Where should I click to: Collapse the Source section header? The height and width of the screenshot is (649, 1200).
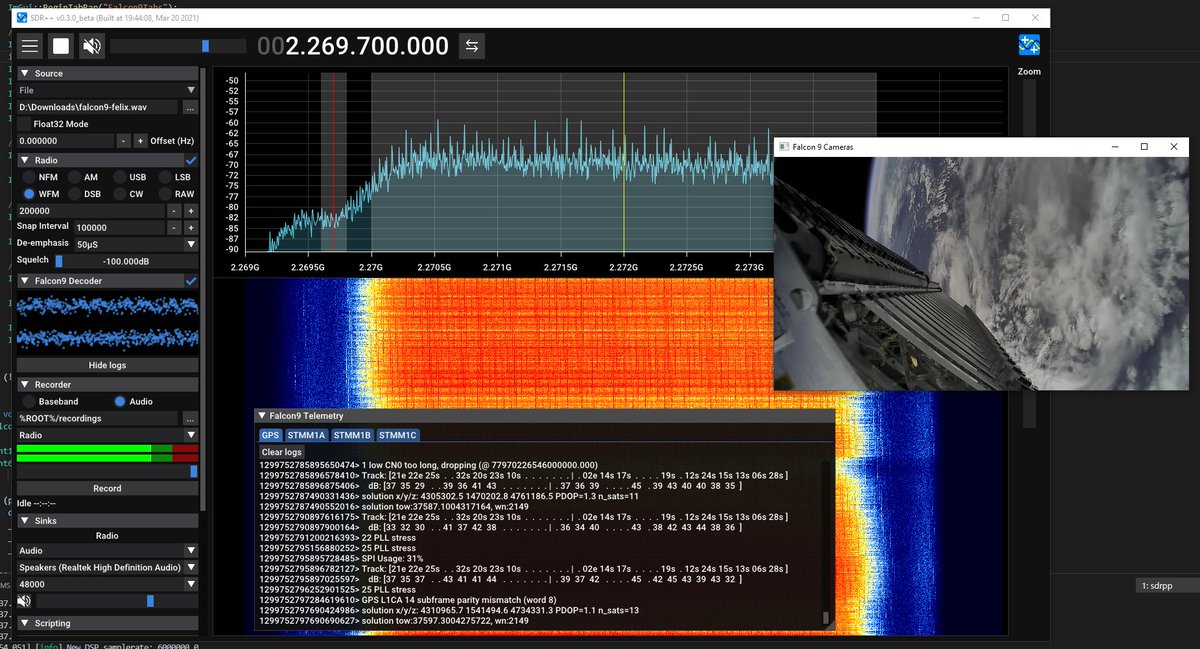pos(107,73)
